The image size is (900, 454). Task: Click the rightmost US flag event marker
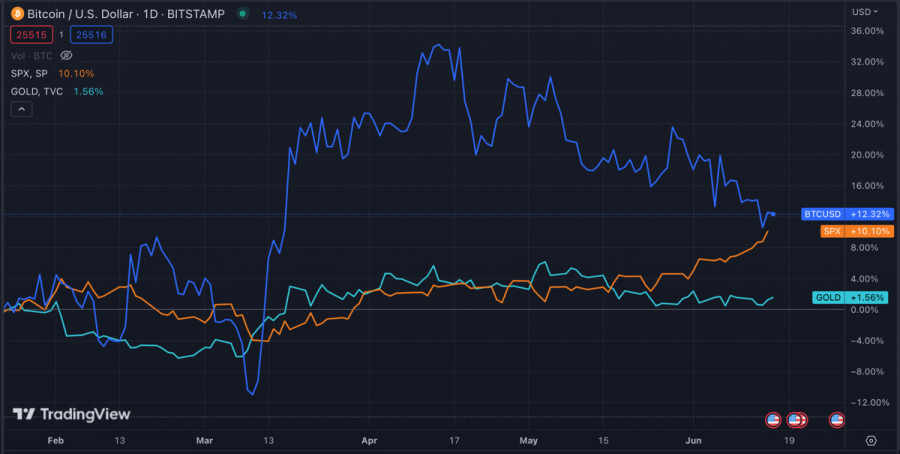pos(837,419)
